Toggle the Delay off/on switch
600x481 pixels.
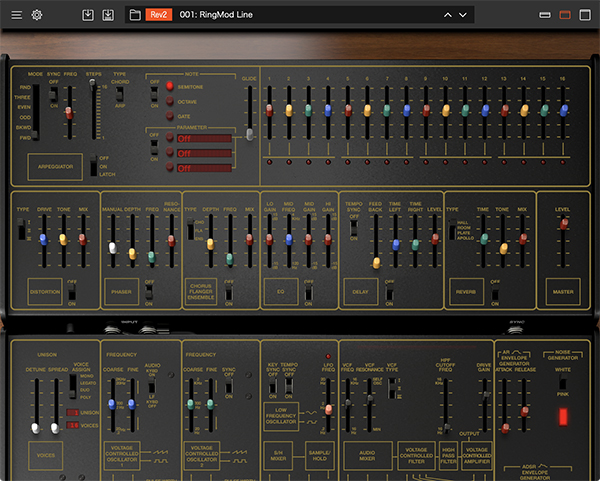click(x=389, y=292)
